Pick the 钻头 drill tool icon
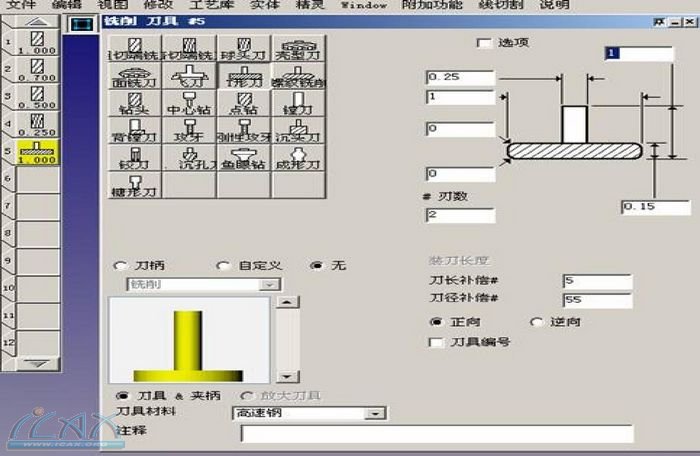 (x=134, y=103)
